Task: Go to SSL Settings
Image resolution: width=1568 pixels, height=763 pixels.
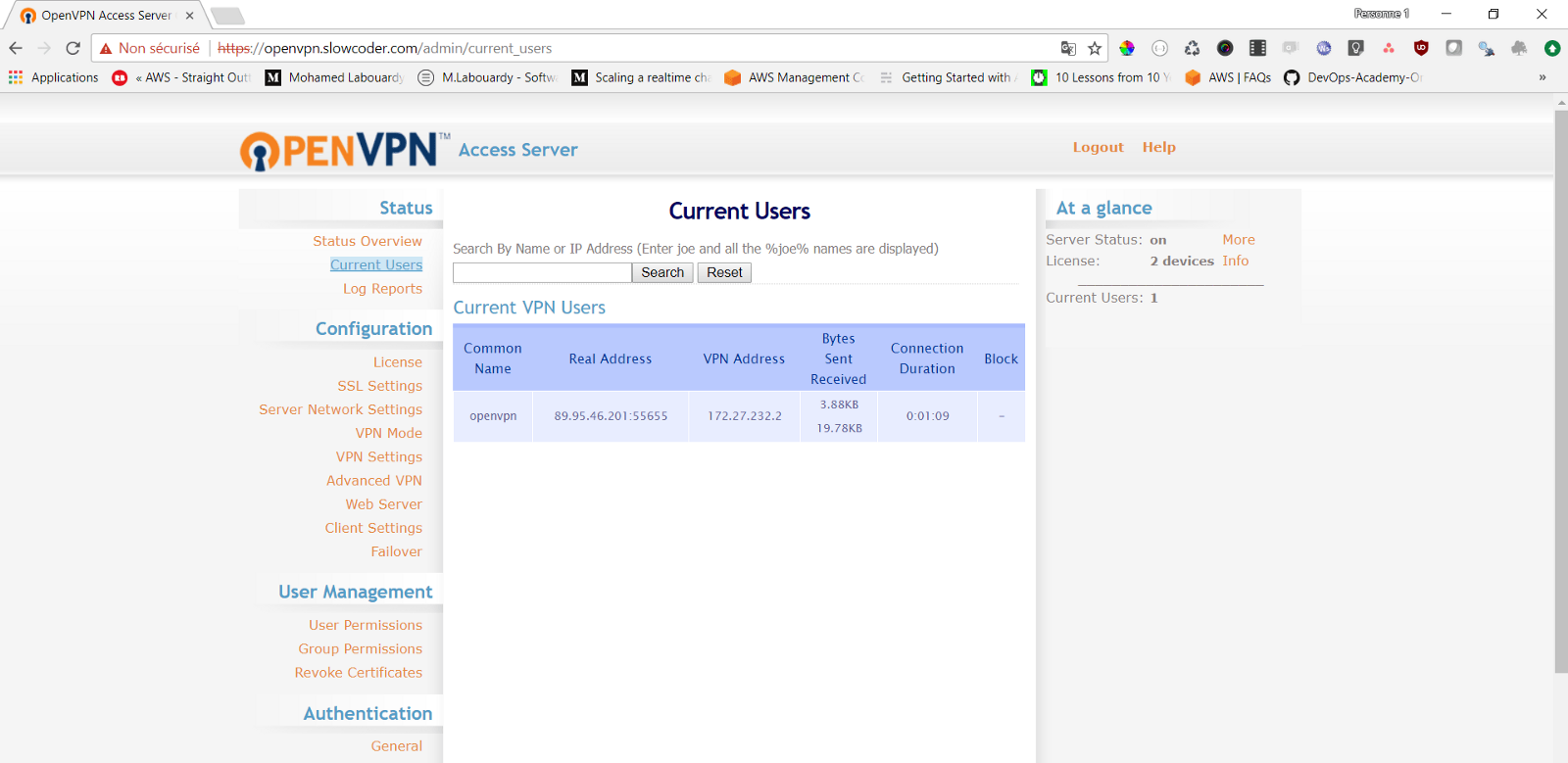Action: tap(380, 386)
